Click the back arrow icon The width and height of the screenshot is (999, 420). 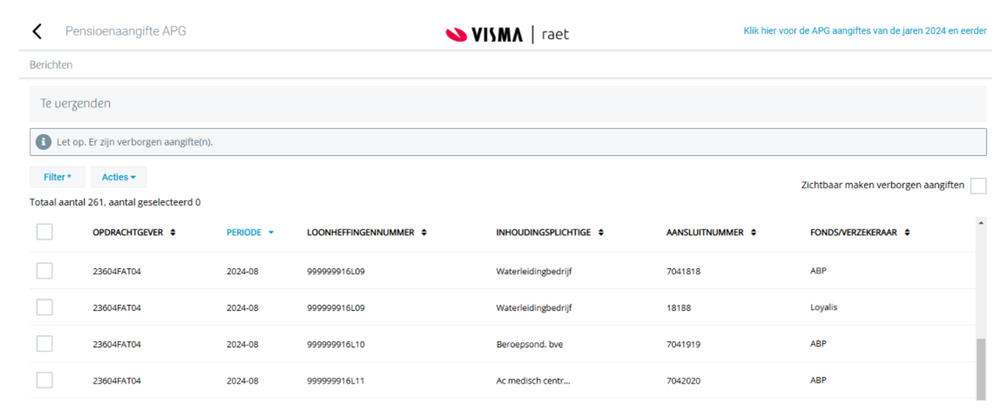coord(38,31)
